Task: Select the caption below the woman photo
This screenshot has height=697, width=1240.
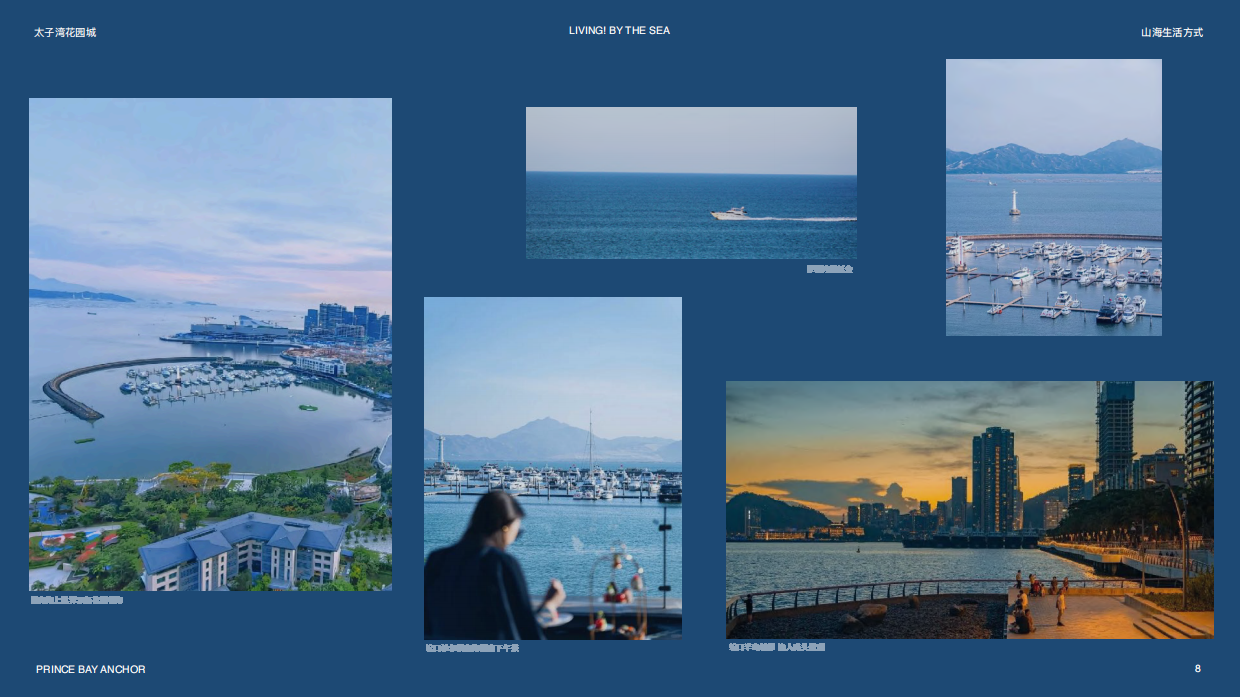Action: coord(472,648)
